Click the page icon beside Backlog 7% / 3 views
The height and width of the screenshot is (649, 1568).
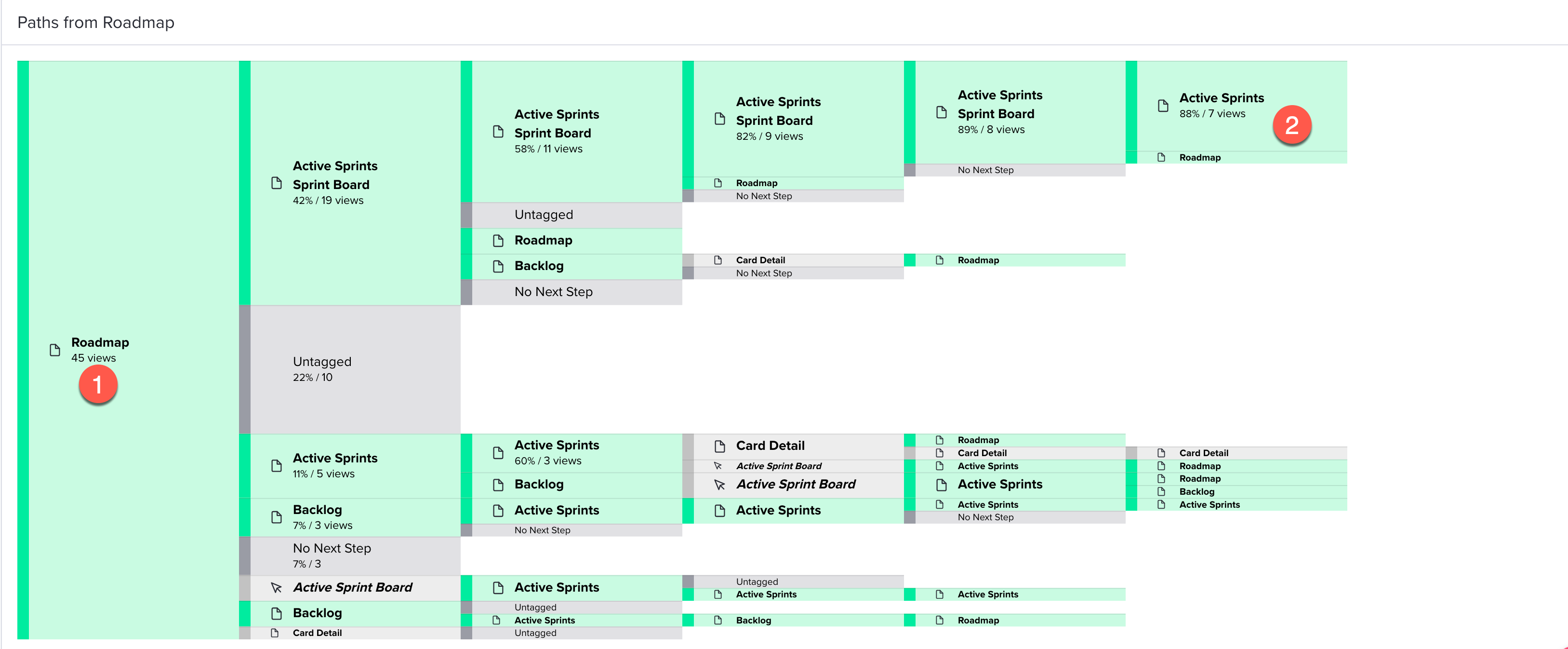[x=276, y=517]
